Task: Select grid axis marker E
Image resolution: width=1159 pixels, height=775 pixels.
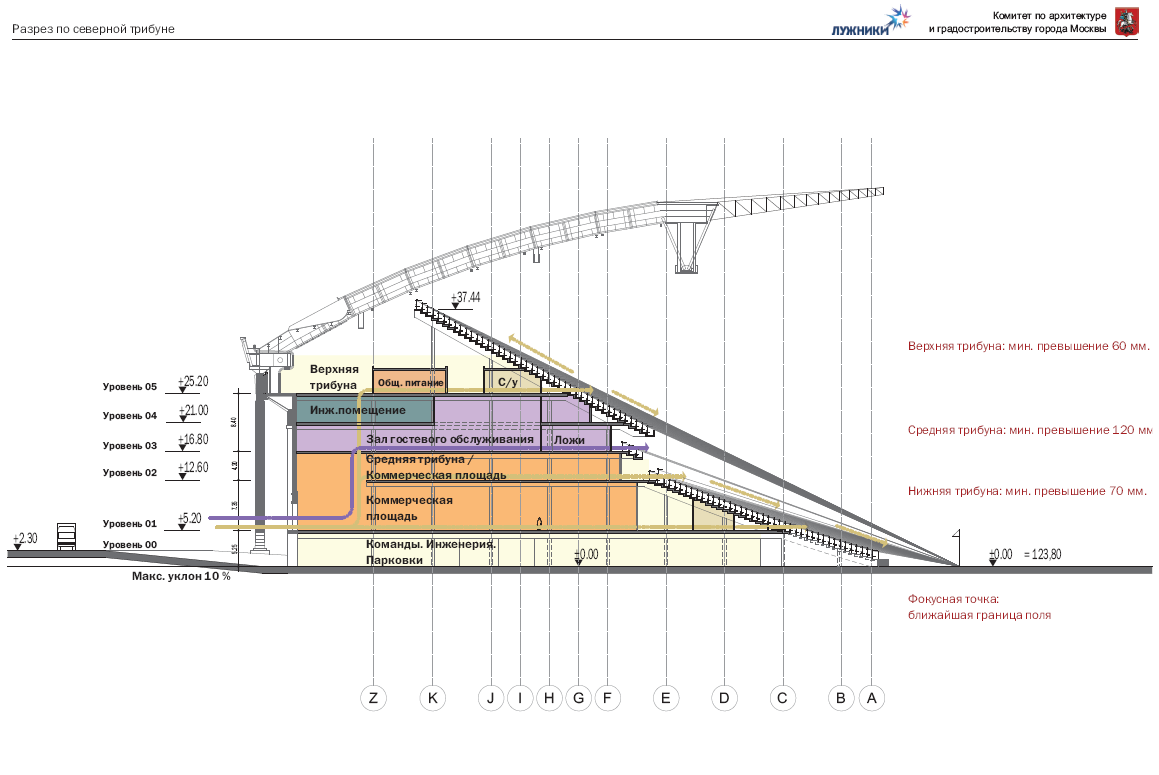Action: coord(666,698)
